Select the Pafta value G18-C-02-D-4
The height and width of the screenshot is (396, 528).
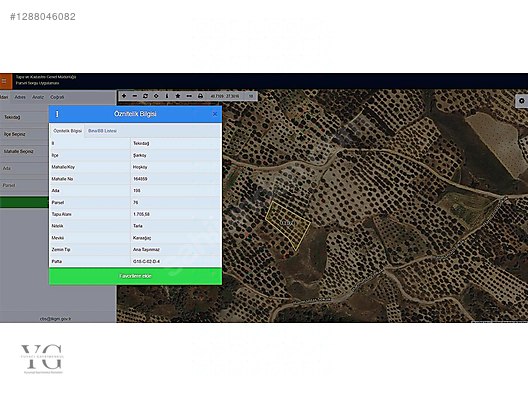[x=146, y=261]
